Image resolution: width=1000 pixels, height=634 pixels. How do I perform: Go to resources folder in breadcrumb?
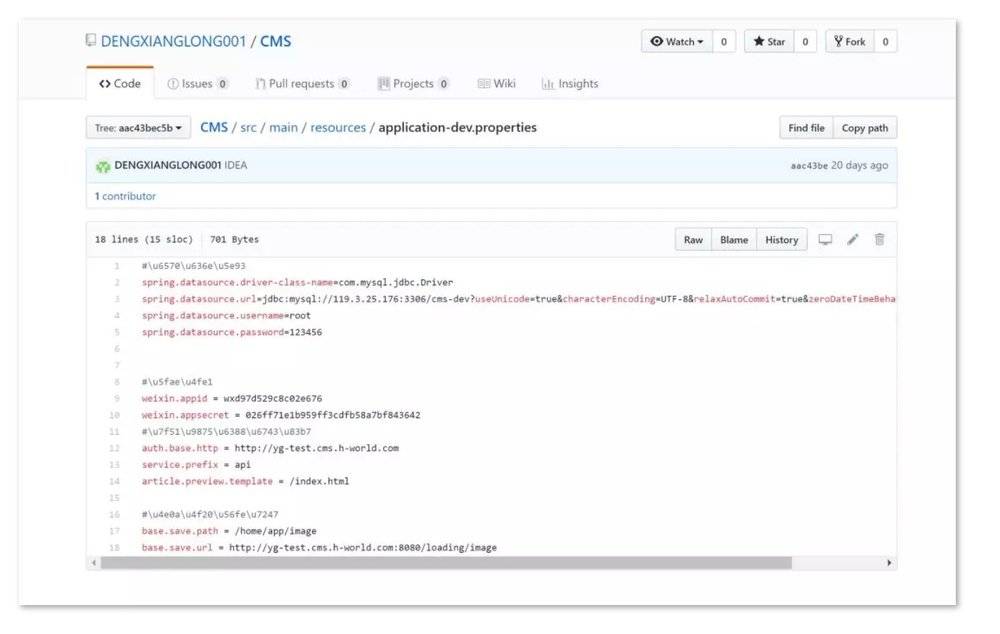[338, 128]
